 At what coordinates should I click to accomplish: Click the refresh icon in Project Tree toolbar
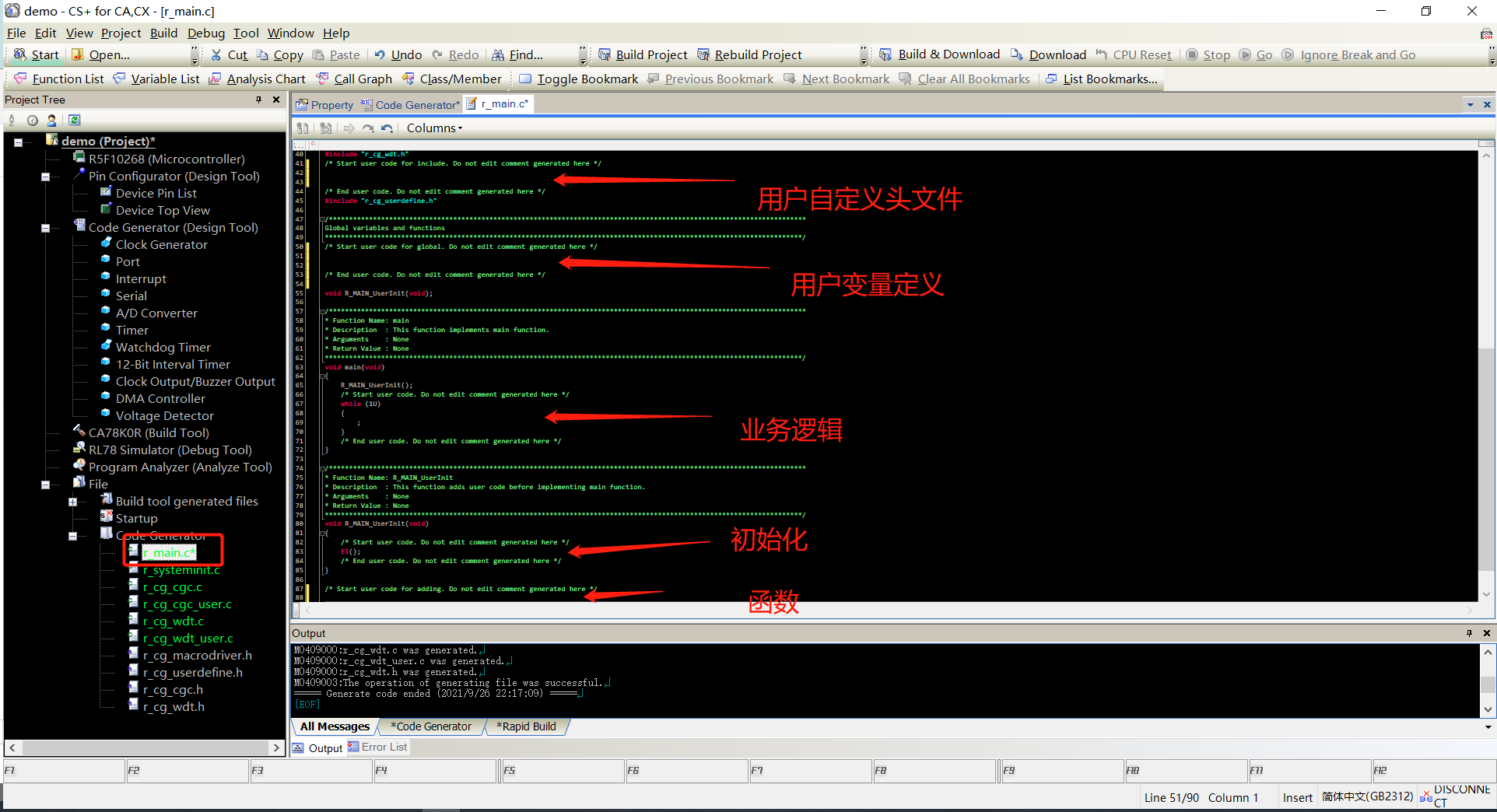[x=74, y=120]
